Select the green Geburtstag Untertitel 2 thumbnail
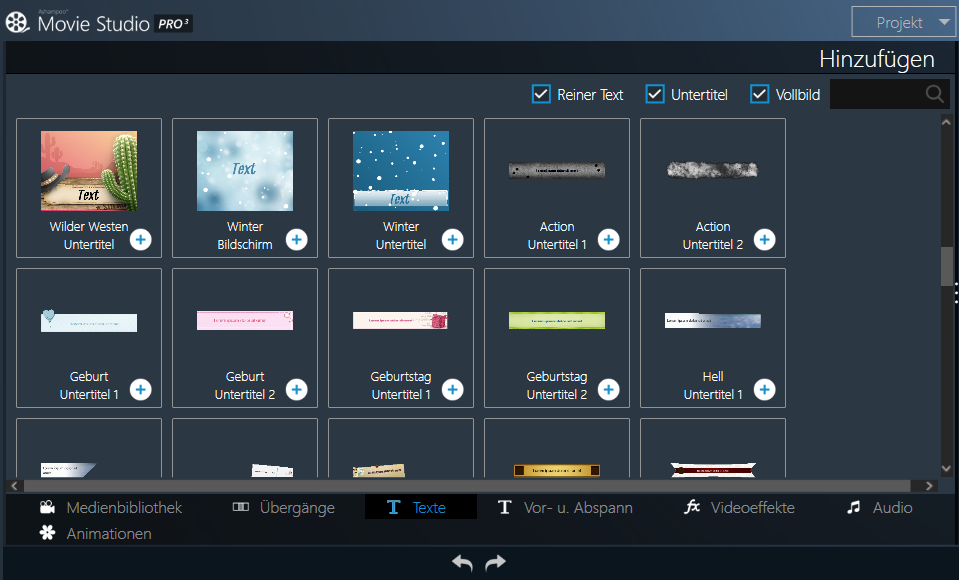Screen dimensions: 959x580 [x=557, y=321]
